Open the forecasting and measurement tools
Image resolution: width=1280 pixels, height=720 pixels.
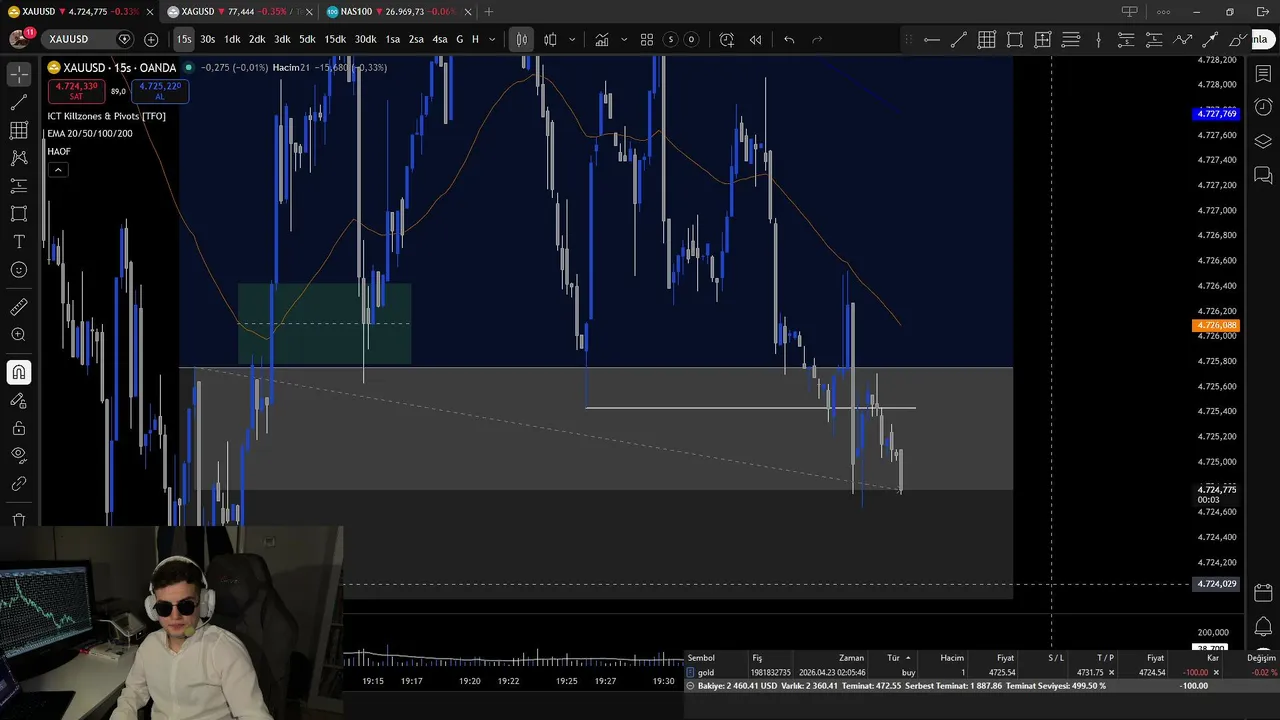[x=19, y=186]
